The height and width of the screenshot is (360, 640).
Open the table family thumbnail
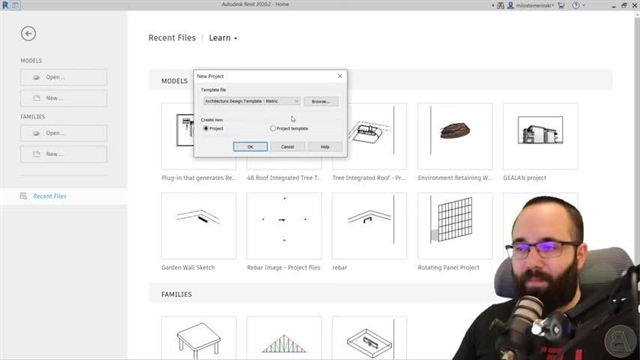[x=199, y=338]
